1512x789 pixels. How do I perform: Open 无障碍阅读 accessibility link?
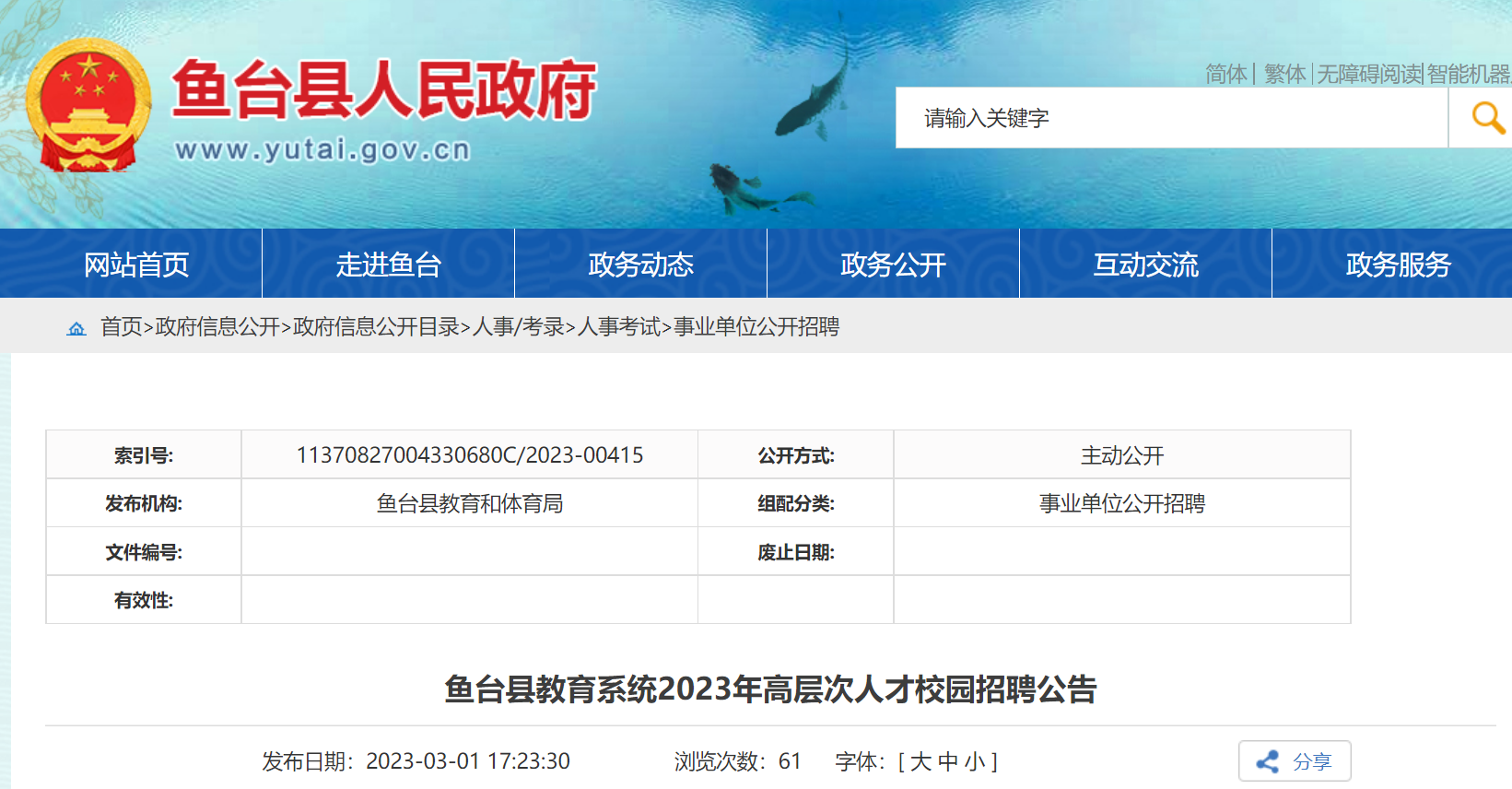(1370, 74)
